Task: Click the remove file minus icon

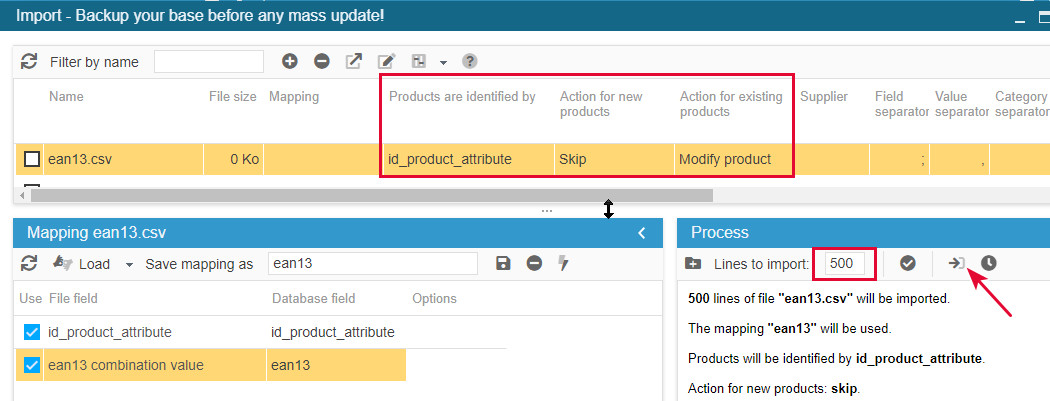Action: (322, 61)
